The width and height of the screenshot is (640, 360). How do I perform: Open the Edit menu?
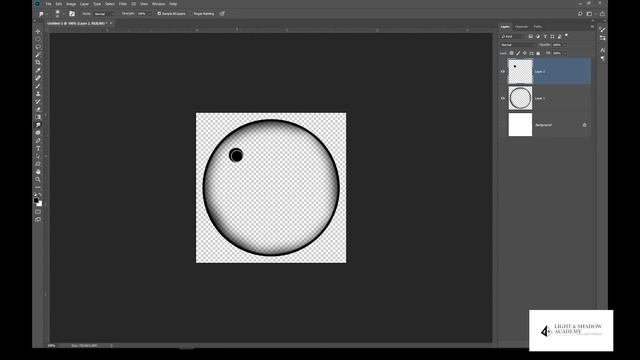click(59, 4)
